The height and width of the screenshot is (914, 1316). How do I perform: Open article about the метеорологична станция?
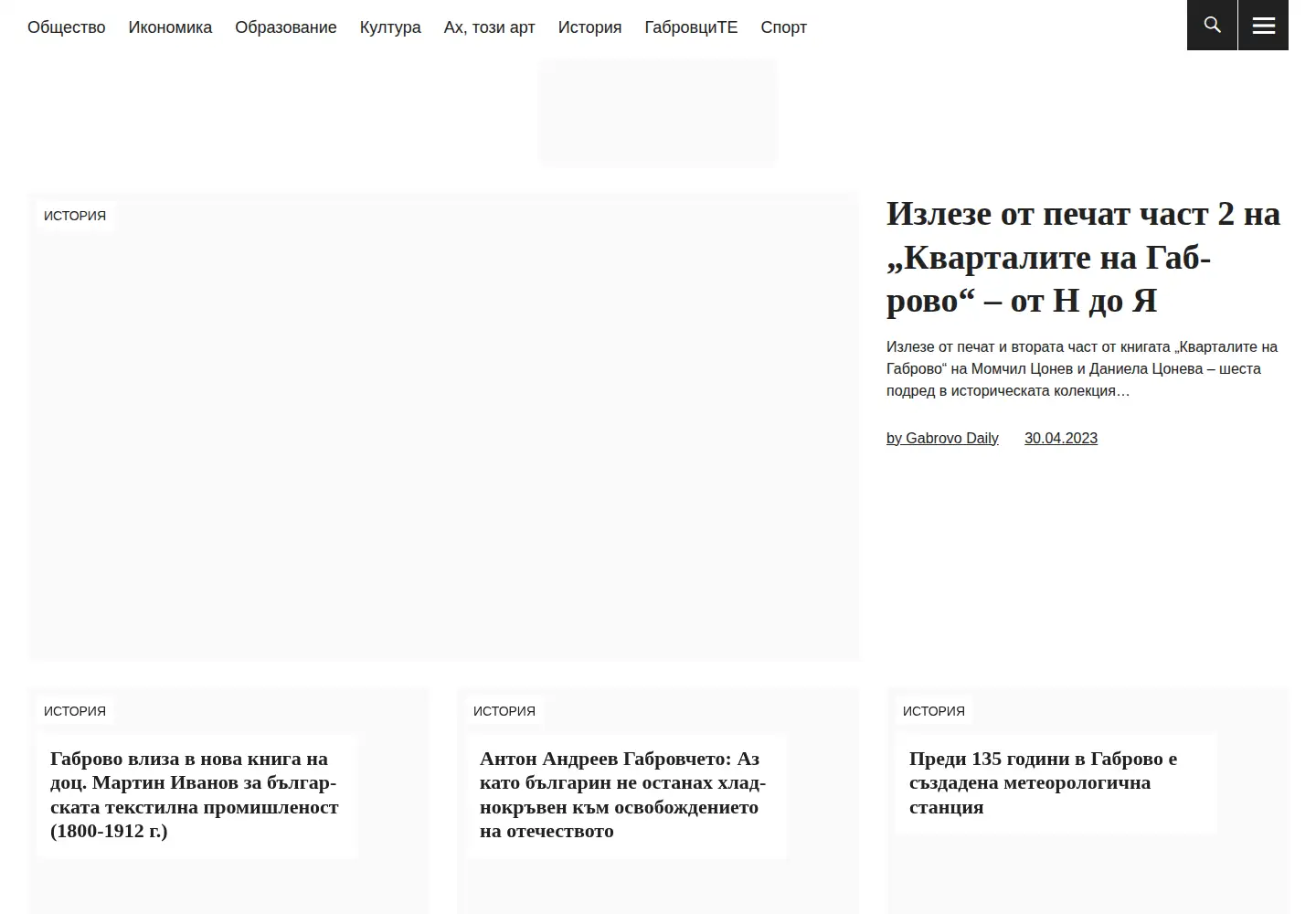[x=1043, y=782]
